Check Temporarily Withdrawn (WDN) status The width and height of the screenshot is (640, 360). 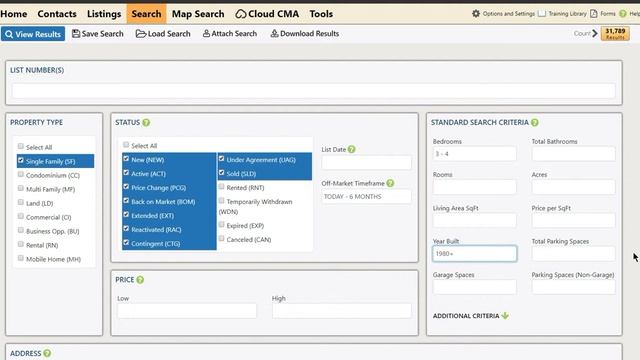pos(221,201)
